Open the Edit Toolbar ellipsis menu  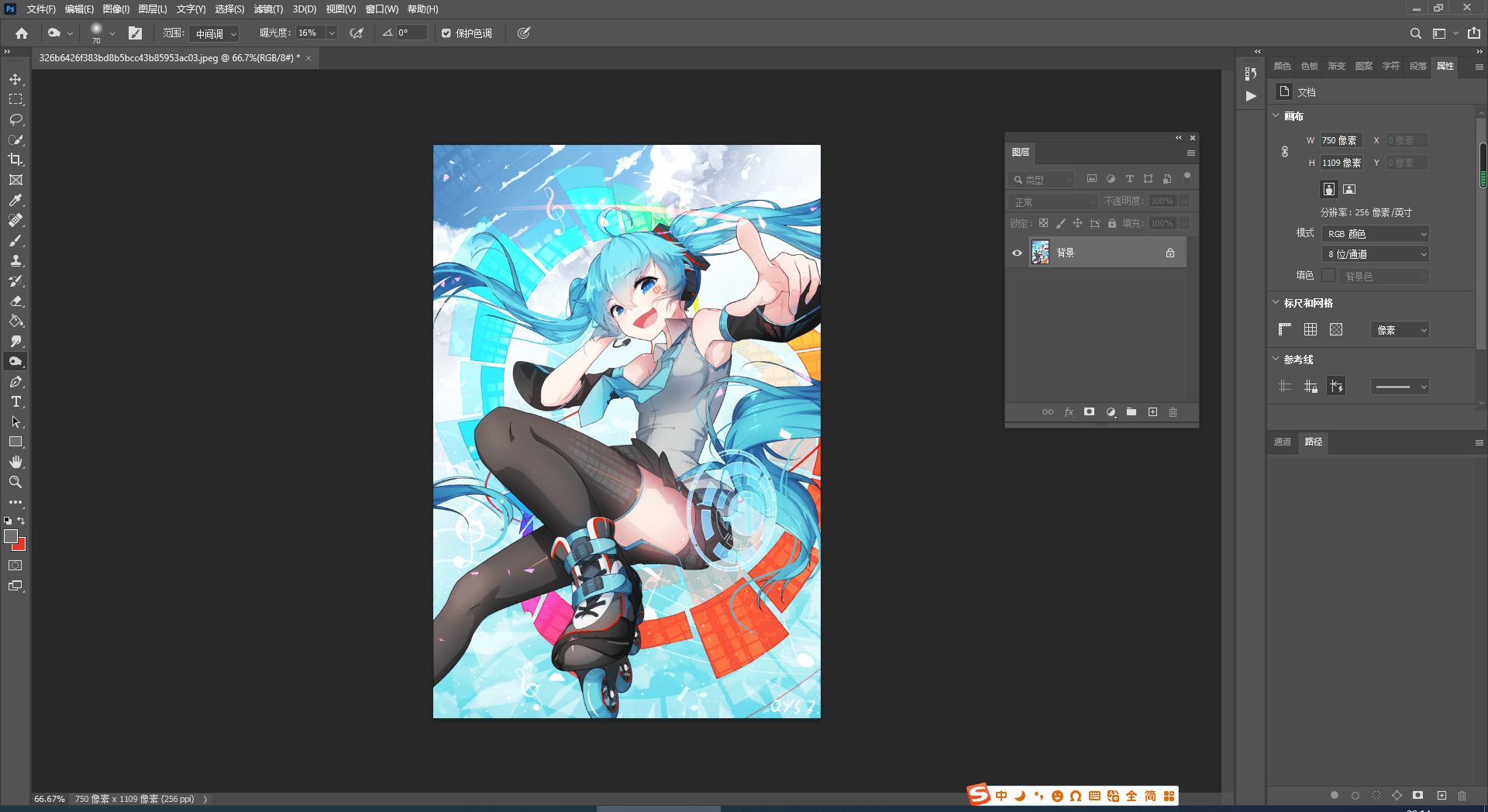pos(15,502)
